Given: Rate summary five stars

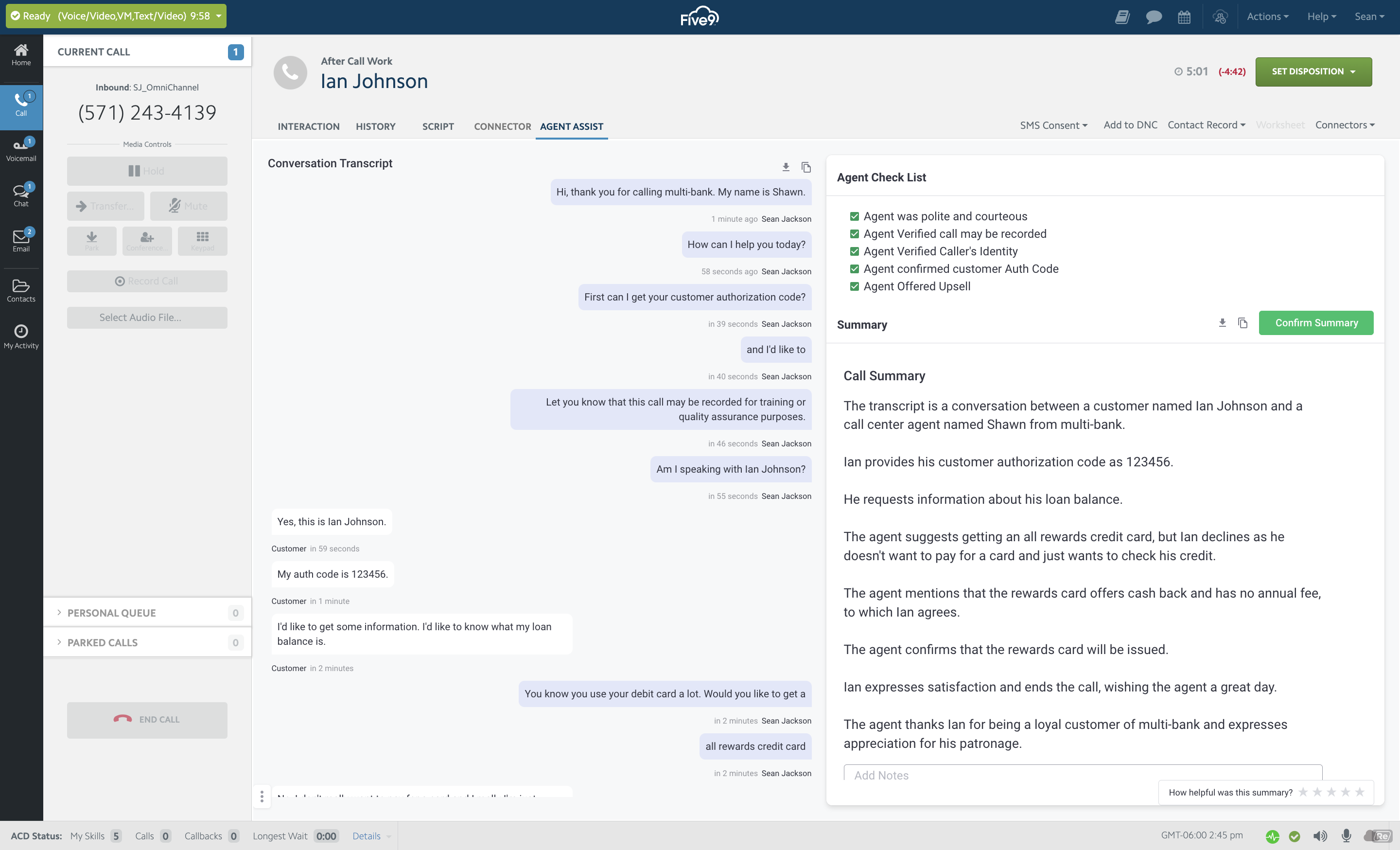Looking at the screenshot, I should 1359,792.
